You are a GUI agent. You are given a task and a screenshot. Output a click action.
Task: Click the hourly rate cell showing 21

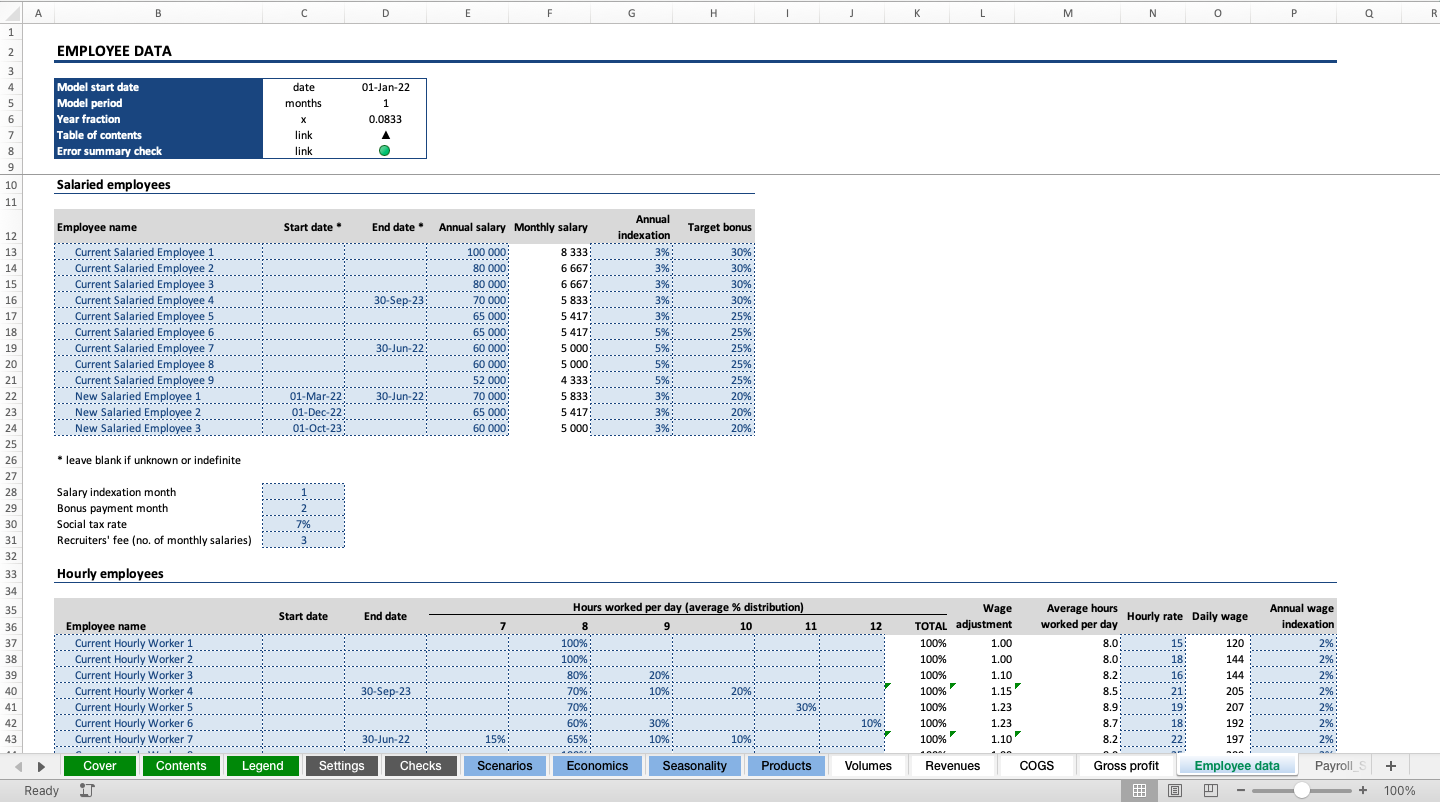coord(1152,691)
